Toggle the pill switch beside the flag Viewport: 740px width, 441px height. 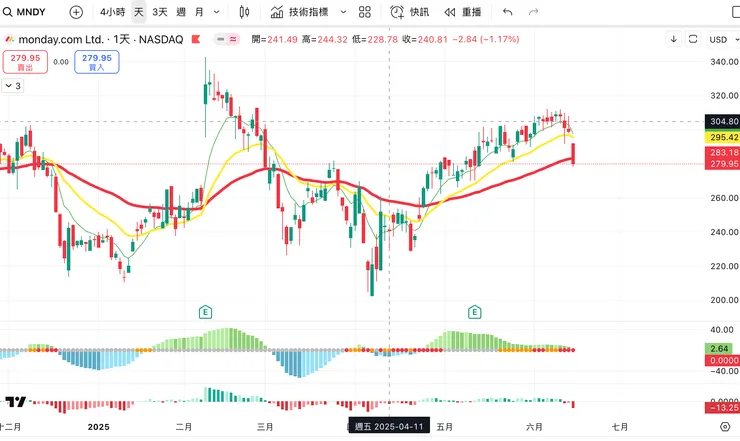tap(227, 39)
